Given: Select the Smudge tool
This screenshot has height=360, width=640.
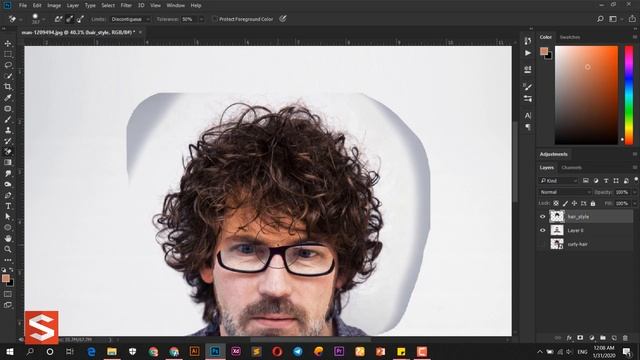Looking at the screenshot, I should pyautogui.click(x=8, y=173).
